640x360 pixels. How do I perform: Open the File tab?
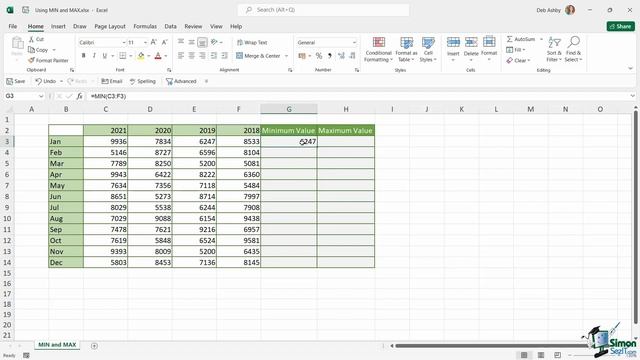pos(13,26)
